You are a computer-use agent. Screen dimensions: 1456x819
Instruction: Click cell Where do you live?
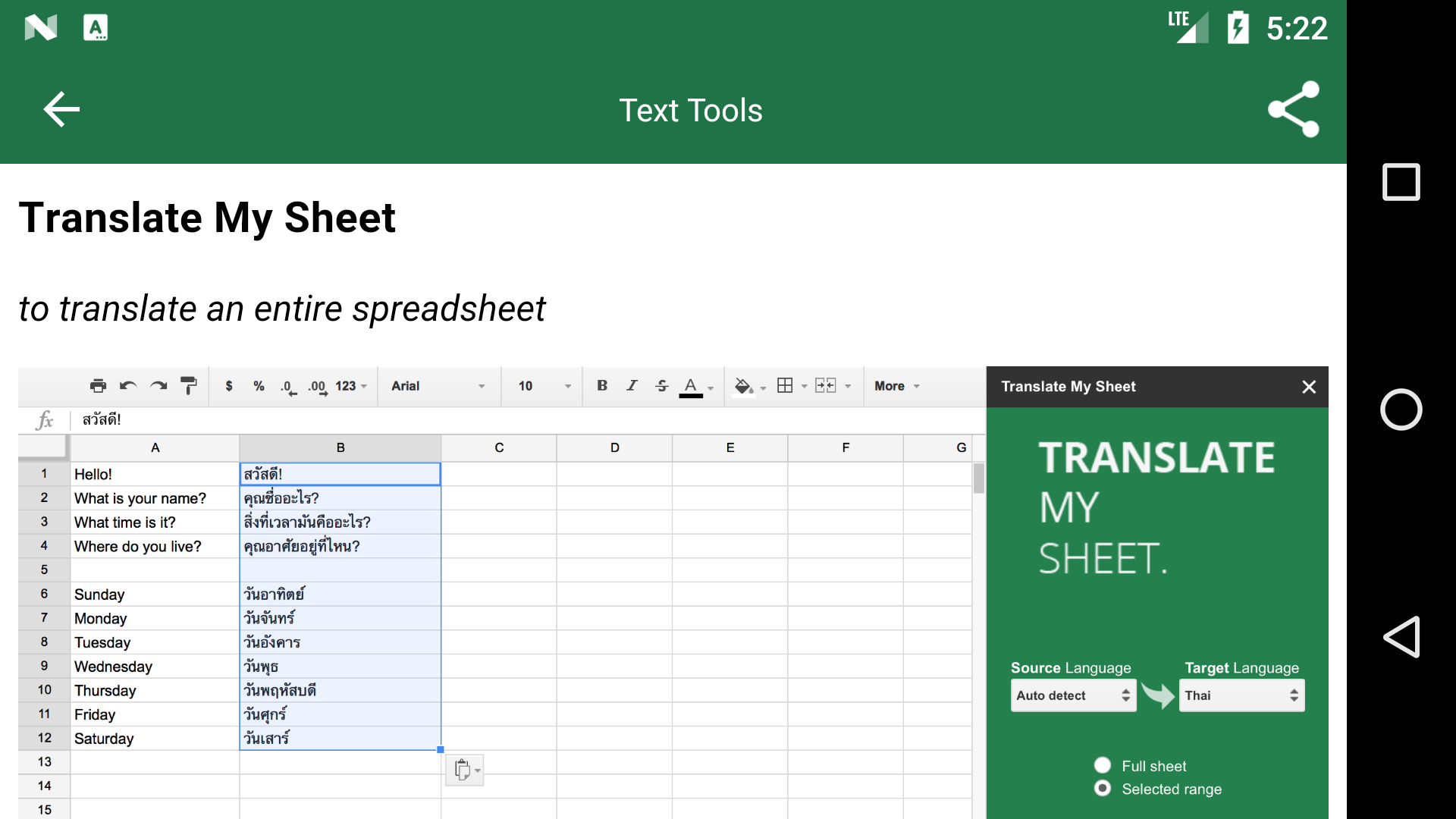coord(155,547)
